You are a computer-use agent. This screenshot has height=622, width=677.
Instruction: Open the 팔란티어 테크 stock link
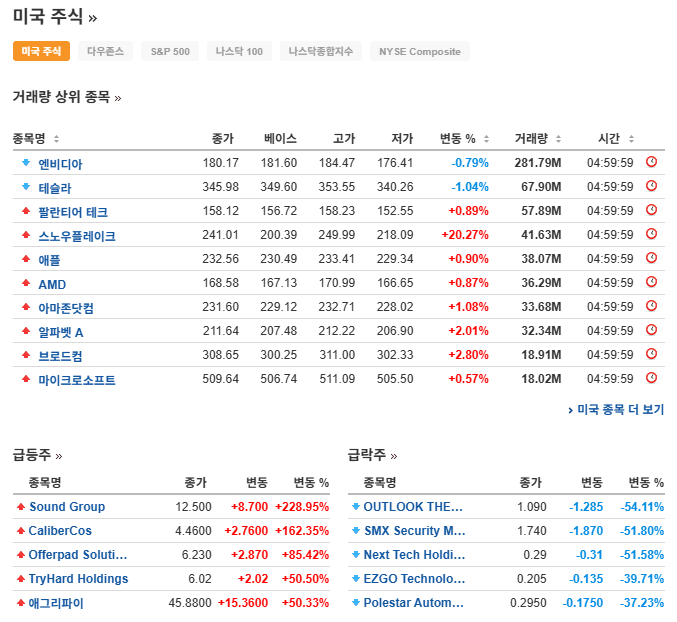[x=73, y=212]
